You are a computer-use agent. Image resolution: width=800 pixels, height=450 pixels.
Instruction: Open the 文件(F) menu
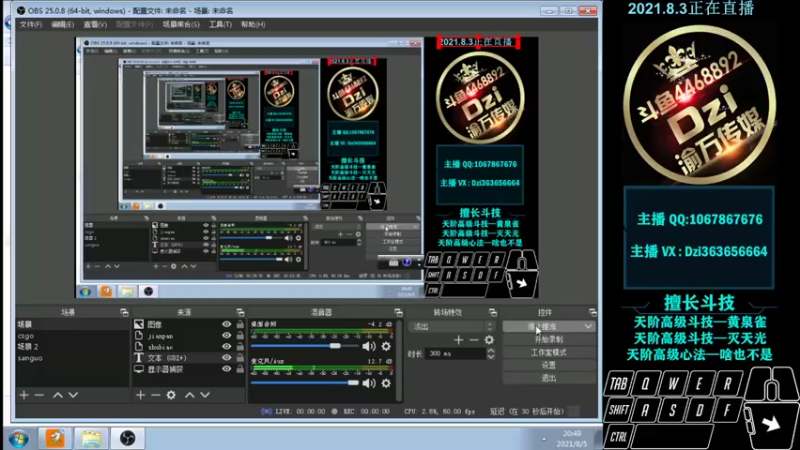(x=31, y=24)
